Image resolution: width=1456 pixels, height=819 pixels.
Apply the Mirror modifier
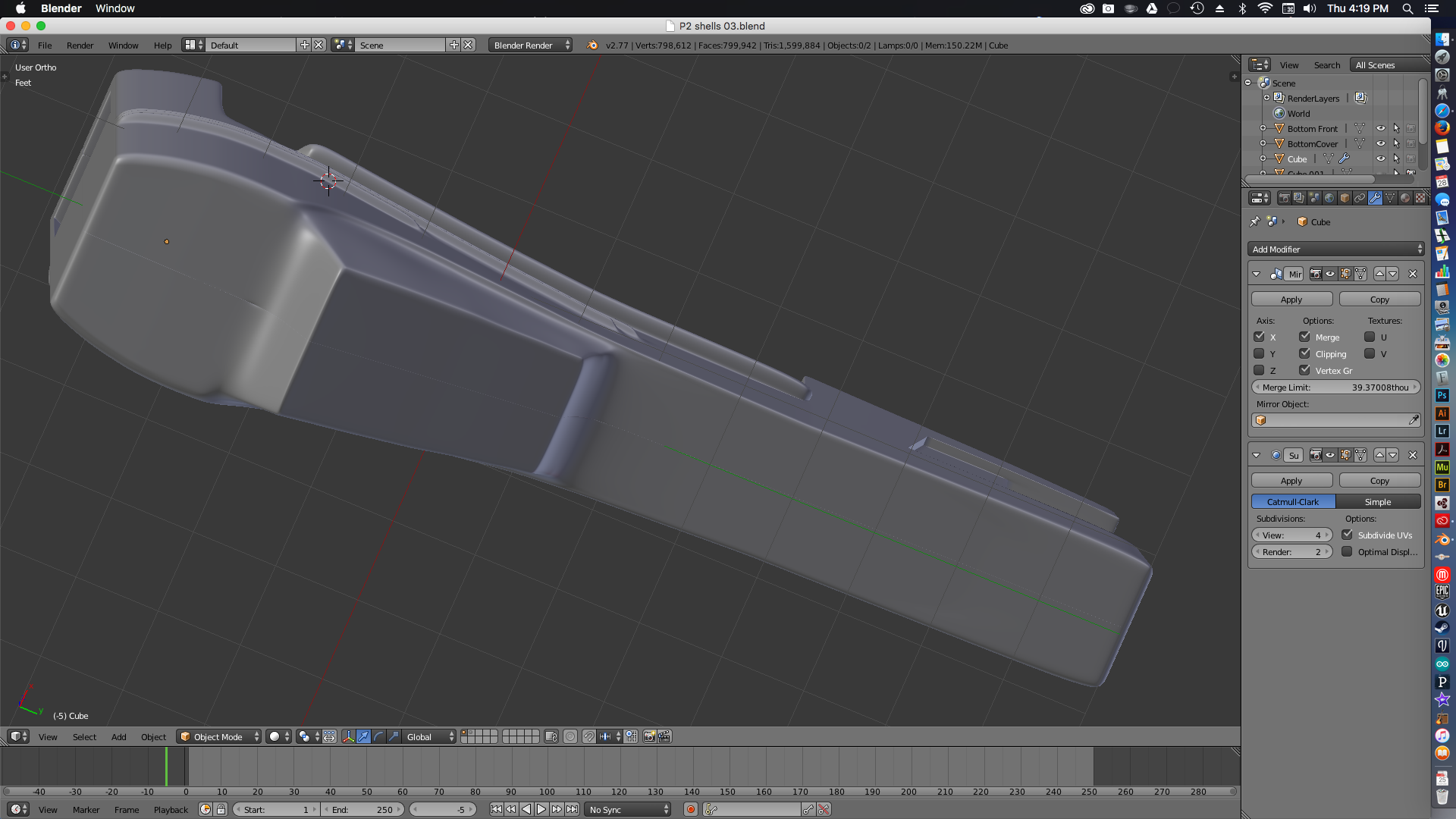click(1291, 299)
